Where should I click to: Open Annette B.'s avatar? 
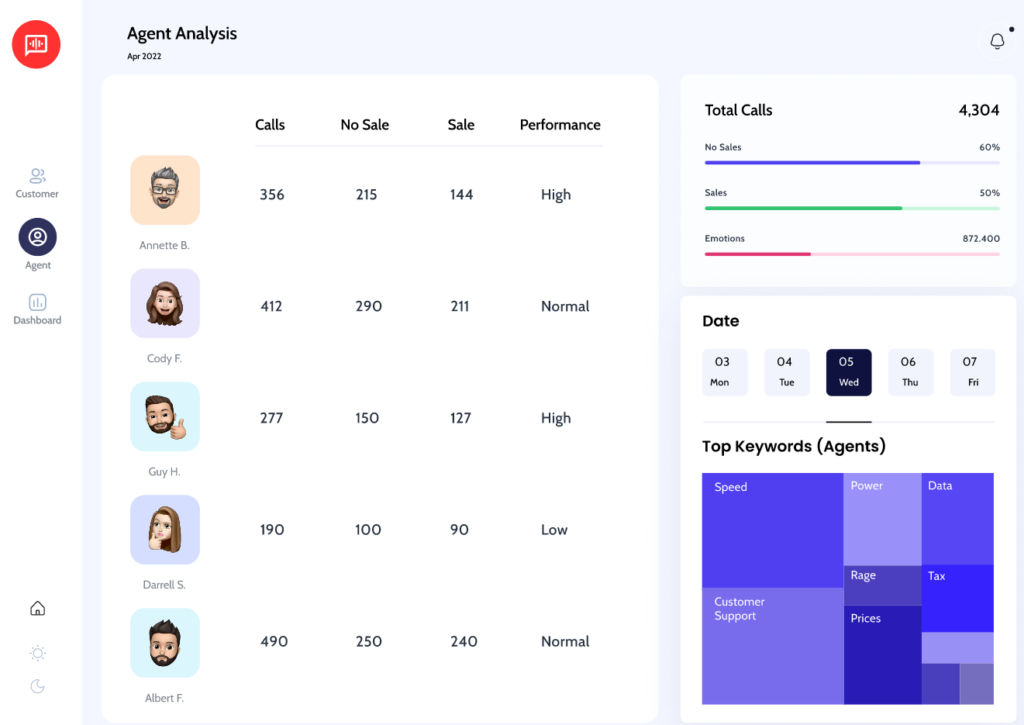pyautogui.click(x=165, y=190)
